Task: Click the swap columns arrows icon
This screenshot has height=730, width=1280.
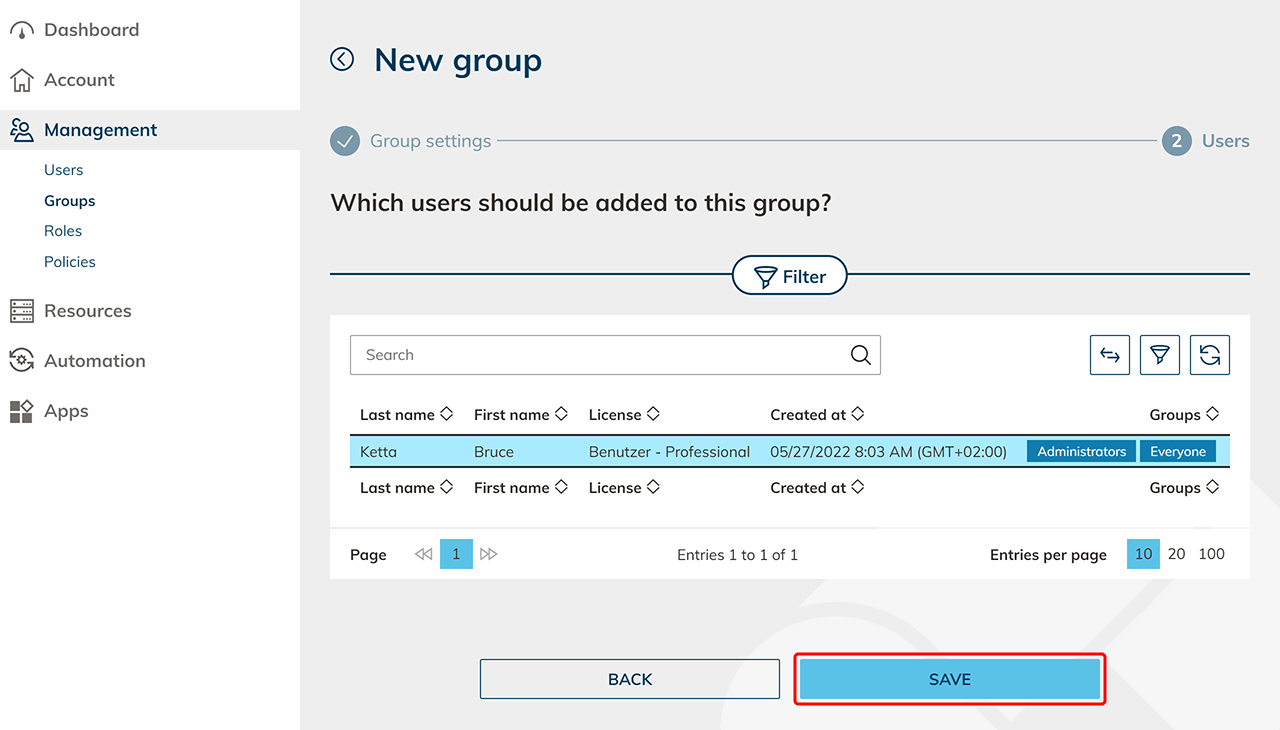Action: coord(1109,355)
